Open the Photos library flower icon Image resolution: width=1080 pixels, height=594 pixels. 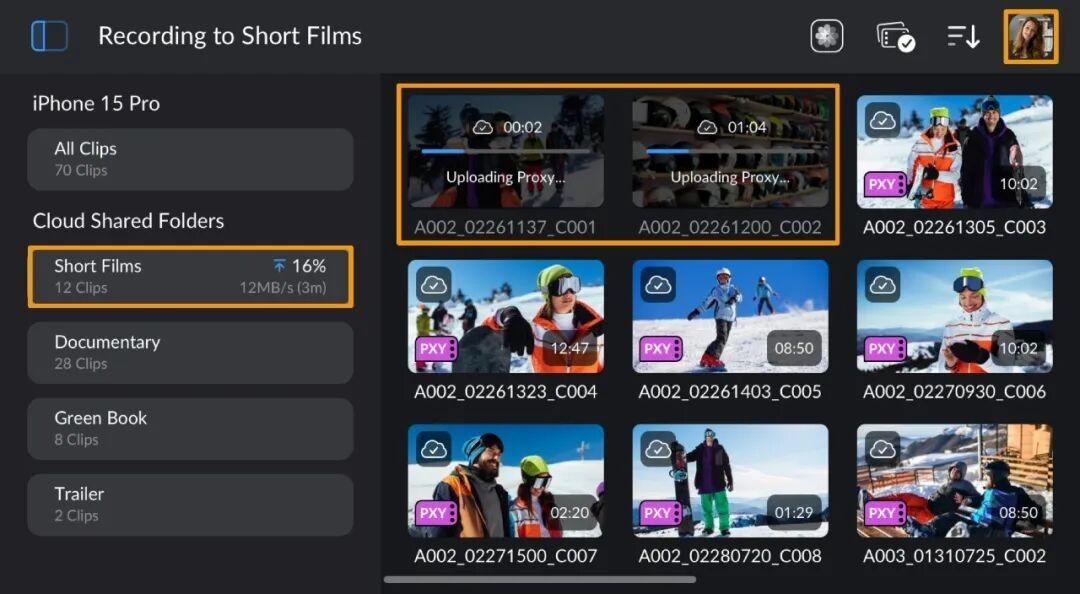827,36
